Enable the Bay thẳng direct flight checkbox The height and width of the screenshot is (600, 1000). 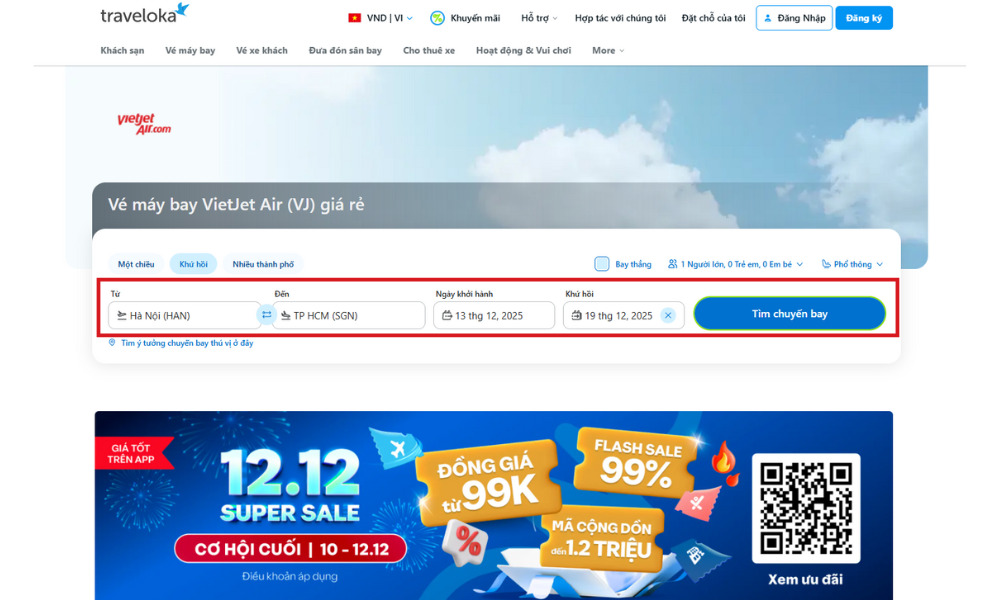pyautogui.click(x=600, y=263)
